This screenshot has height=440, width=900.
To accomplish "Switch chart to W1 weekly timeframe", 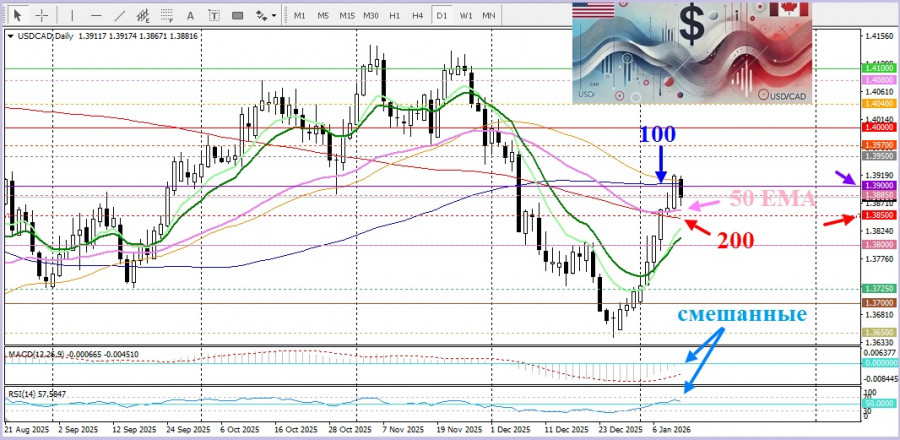I will 465,16.
